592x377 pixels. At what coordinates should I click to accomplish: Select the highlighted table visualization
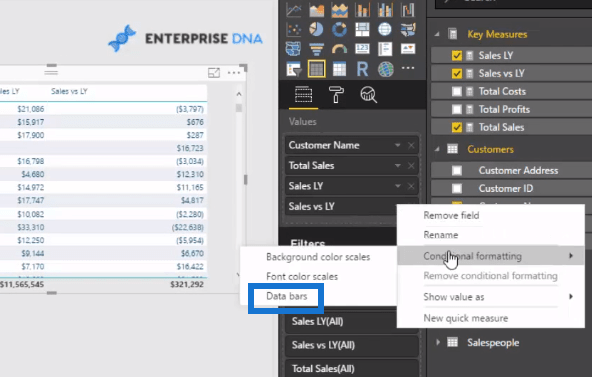[x=316, y=69]
